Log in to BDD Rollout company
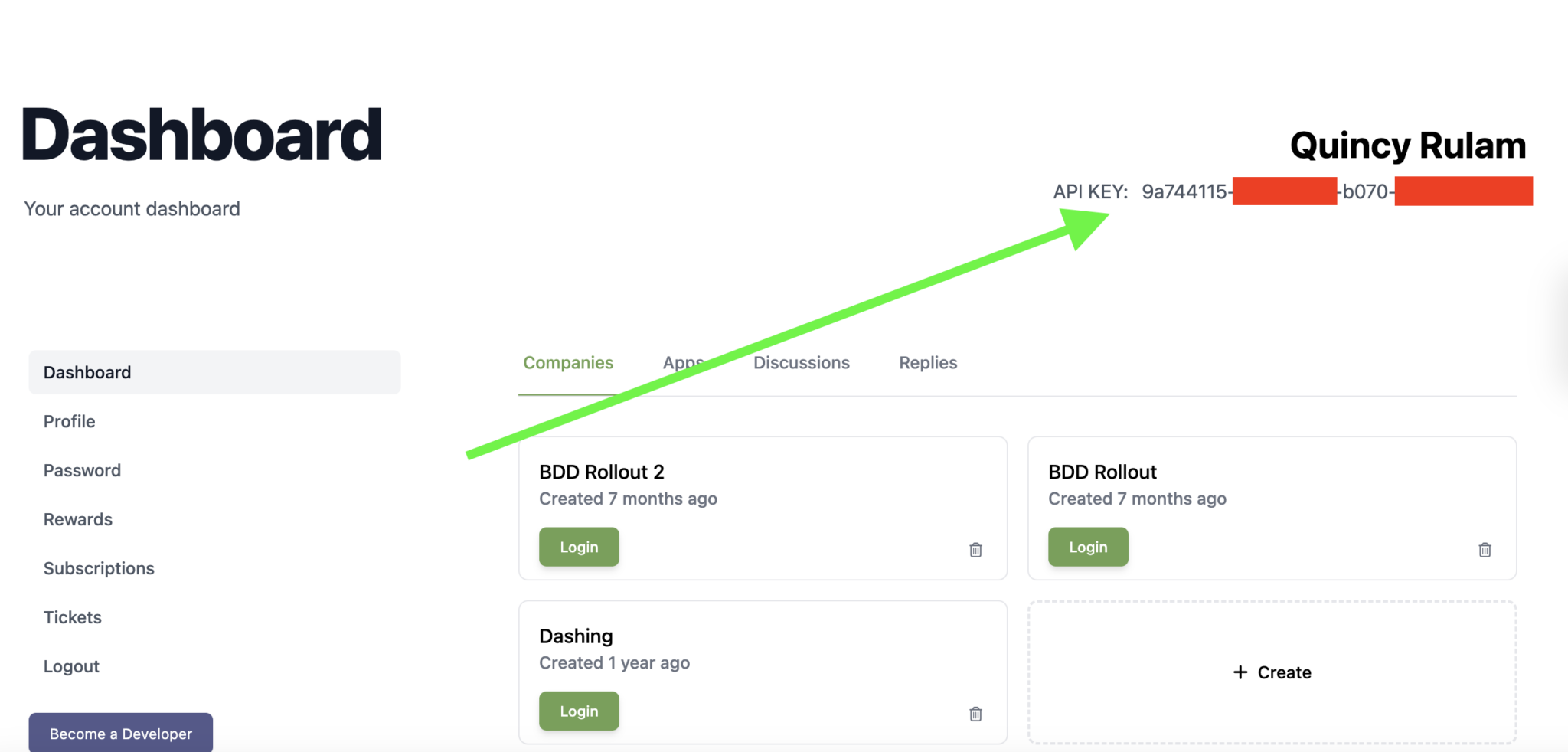This screenshot has width=1568, height=752. (x=1088, y=547)
